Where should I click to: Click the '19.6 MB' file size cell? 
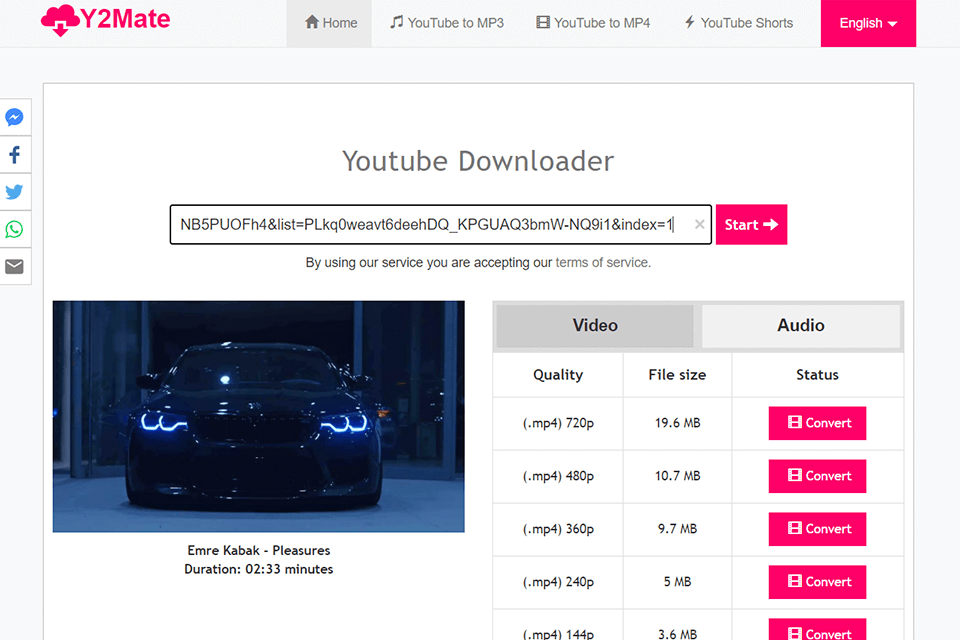click(x=677, y=423)
